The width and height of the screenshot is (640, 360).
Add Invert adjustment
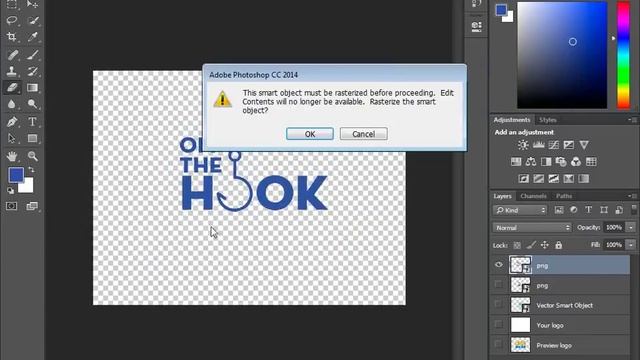[x=523, y=179]
